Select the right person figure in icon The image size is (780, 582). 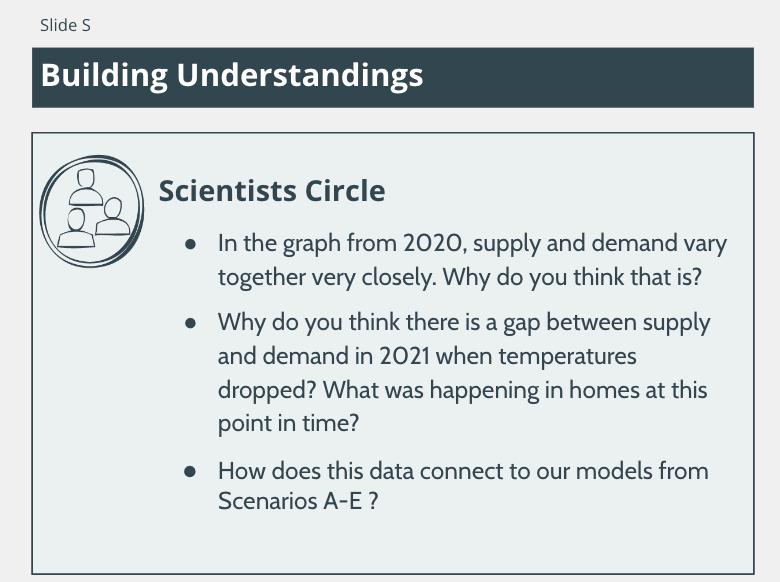[113, 216]
